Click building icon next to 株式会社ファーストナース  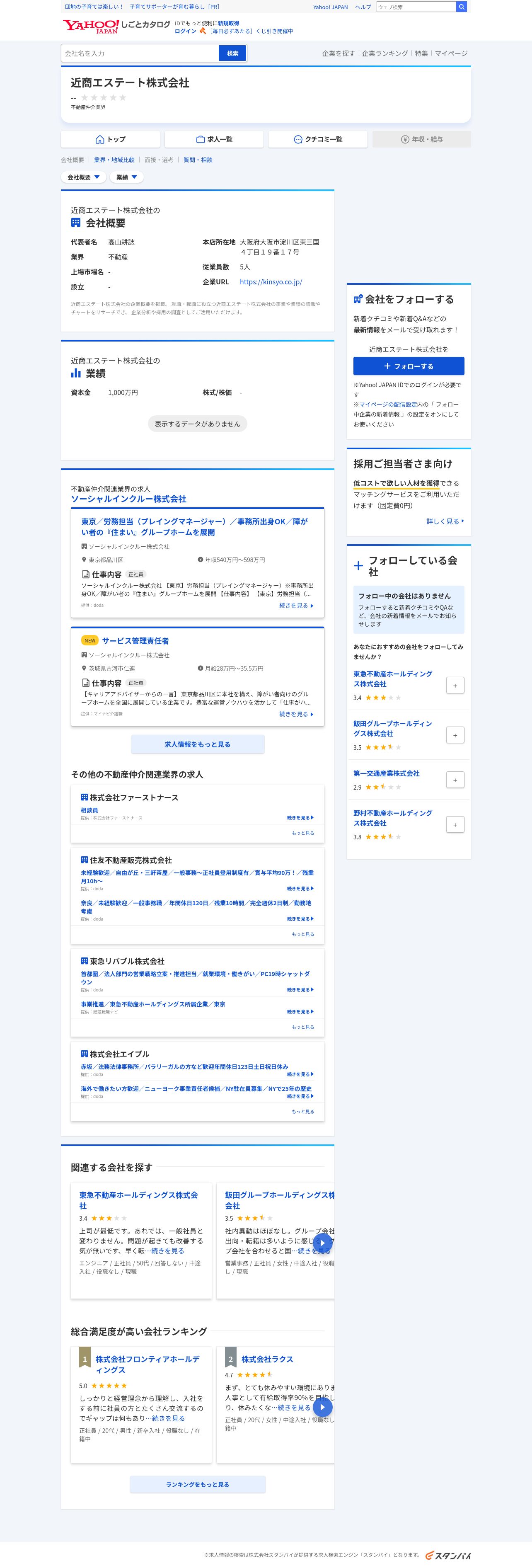[x=85, y=797]
